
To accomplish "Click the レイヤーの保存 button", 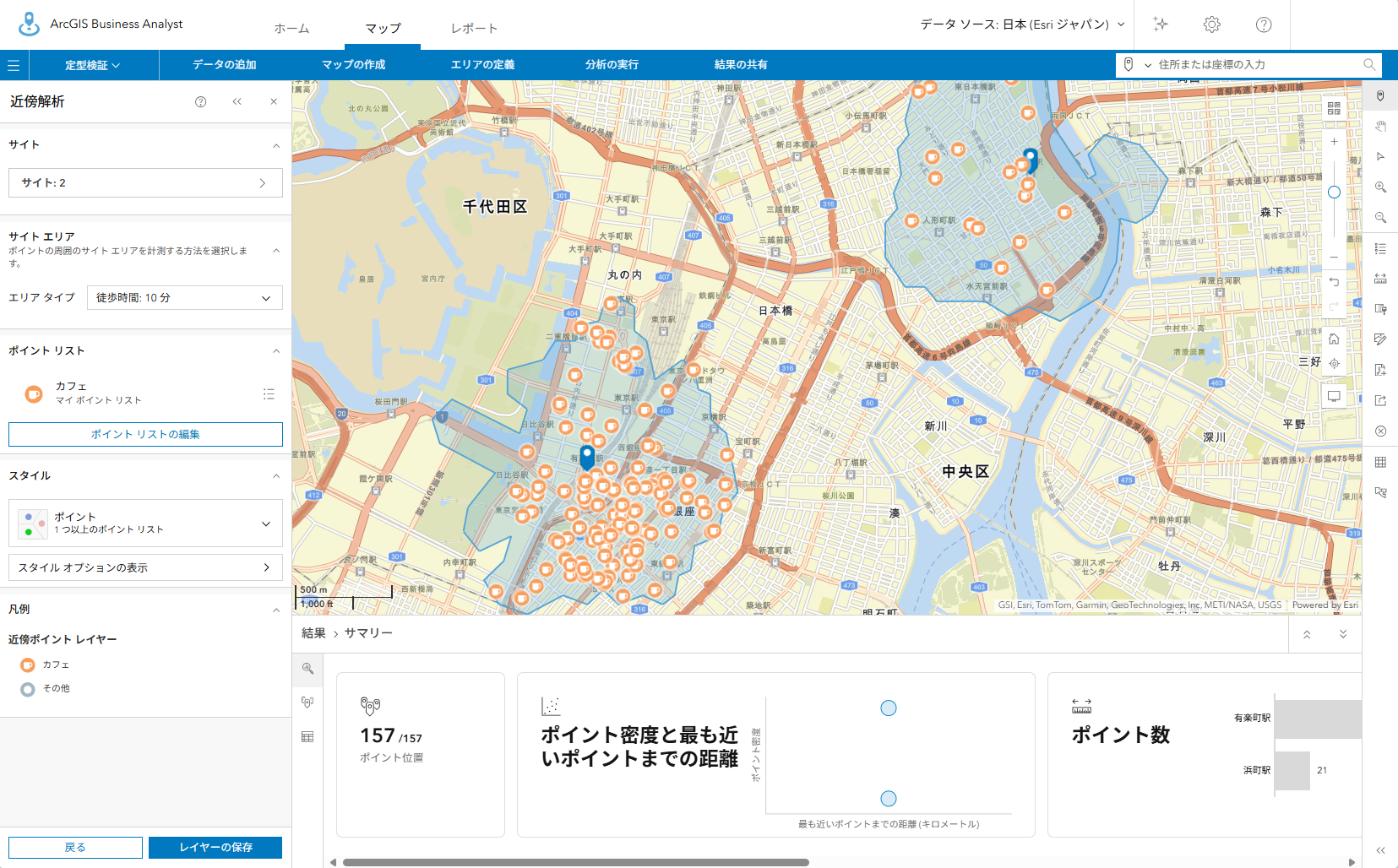I will point(215,848).
